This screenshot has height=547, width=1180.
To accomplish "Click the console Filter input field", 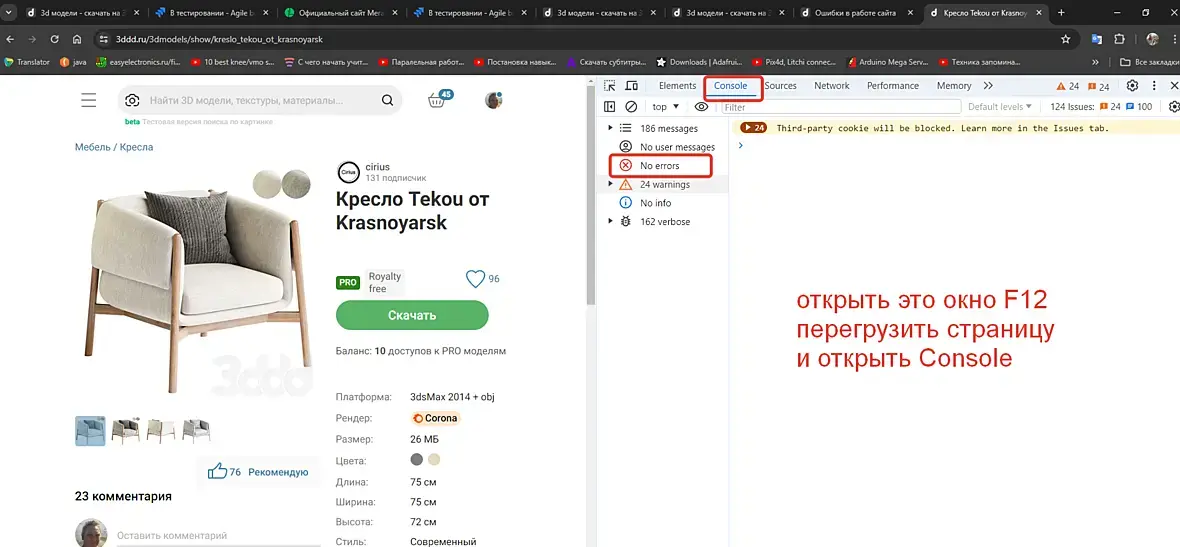I will click(x=841, y=107).
